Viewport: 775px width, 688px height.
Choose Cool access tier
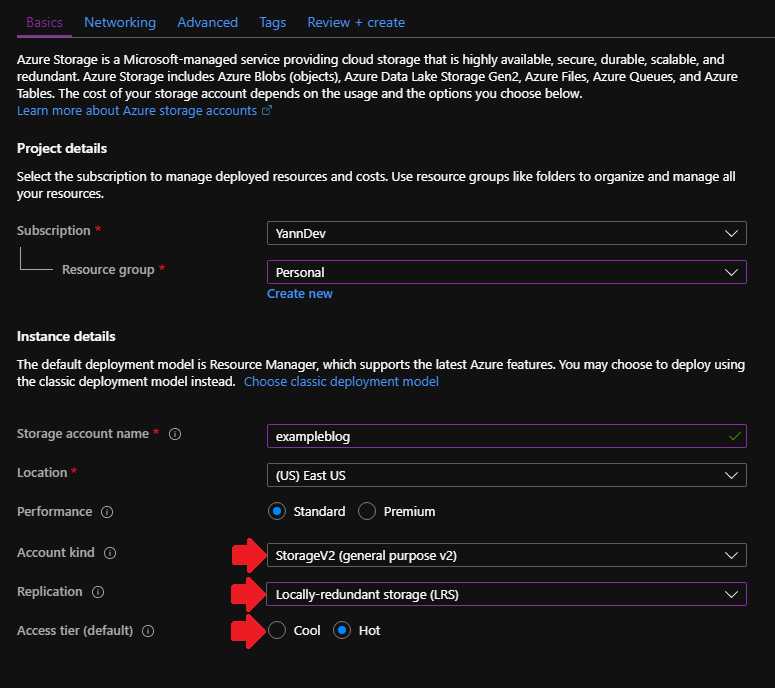tap(277, 631)
